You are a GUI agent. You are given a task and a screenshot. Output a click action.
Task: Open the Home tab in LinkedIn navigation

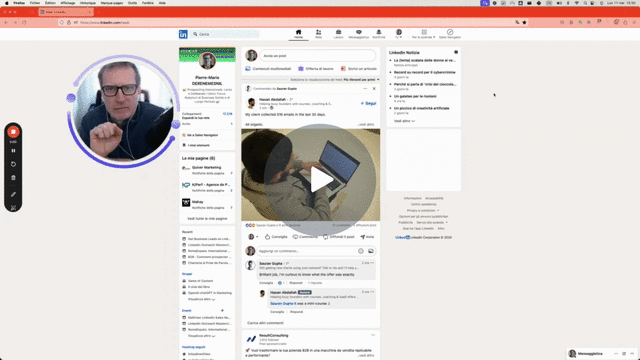point(298,34)
